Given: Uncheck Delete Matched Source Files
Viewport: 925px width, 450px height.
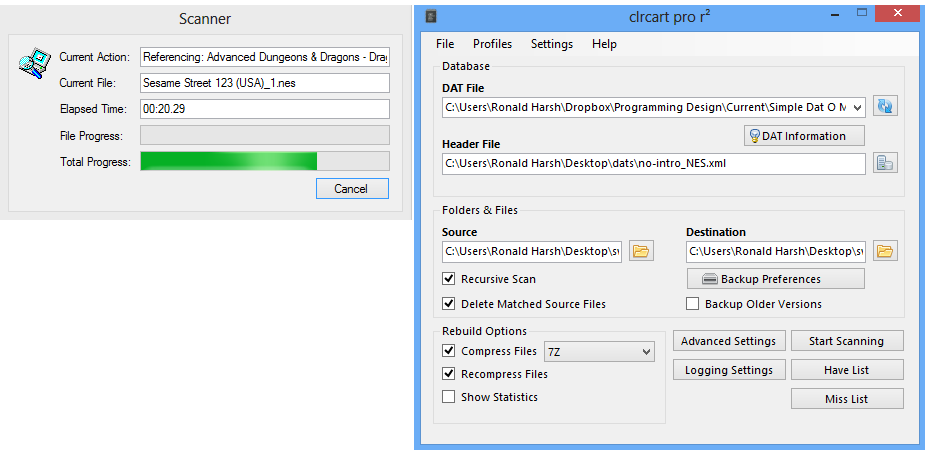Looking at the screenshot, I should tap(449, 304).
